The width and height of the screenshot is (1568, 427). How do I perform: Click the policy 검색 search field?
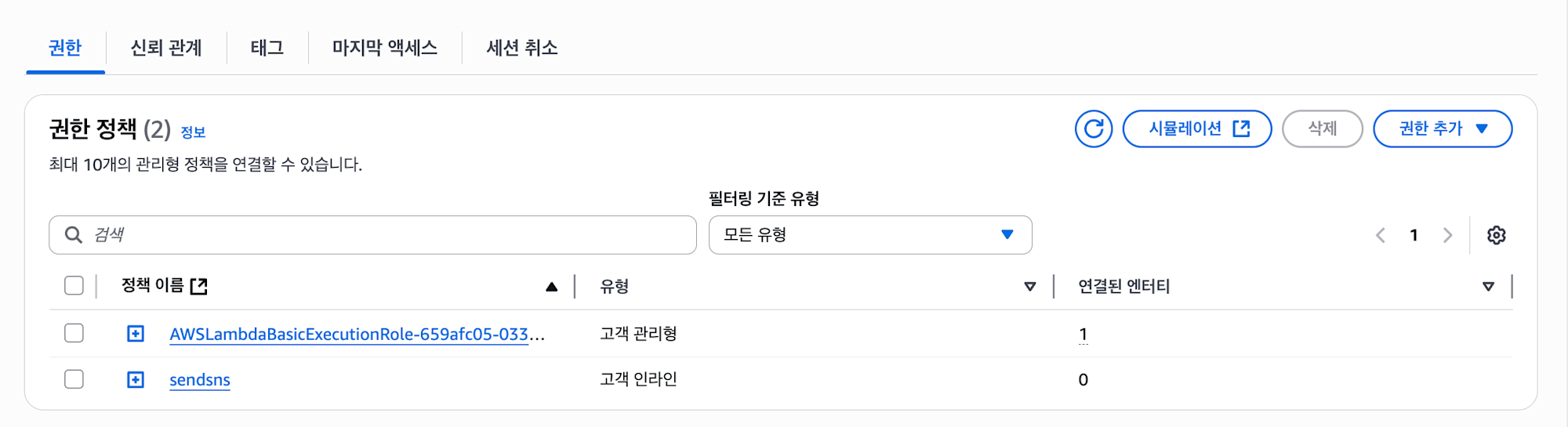(372, 235)
